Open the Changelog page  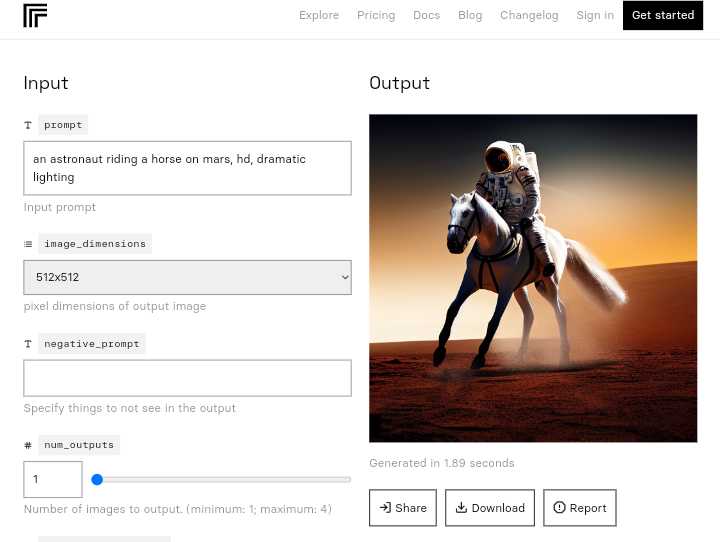(529, 15)
